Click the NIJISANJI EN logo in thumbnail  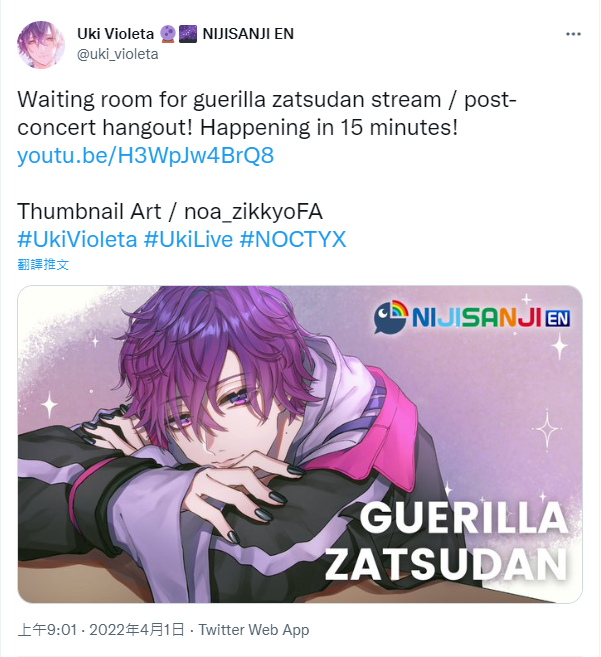pos(471,317)
